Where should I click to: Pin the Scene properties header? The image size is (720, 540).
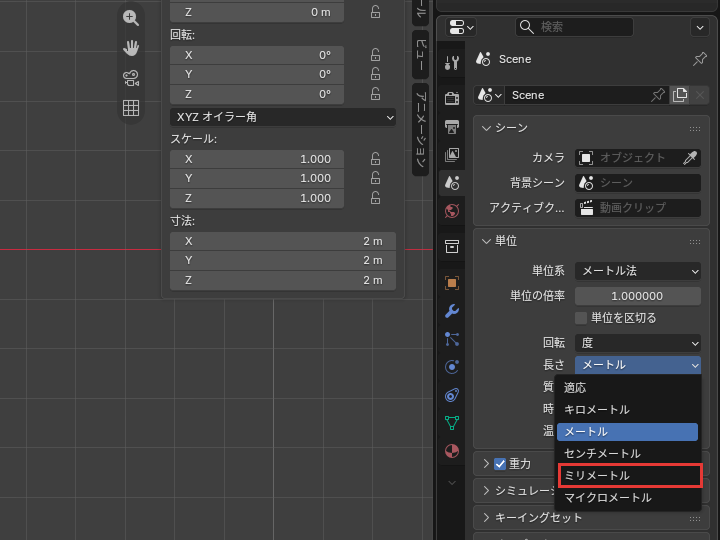699,59
